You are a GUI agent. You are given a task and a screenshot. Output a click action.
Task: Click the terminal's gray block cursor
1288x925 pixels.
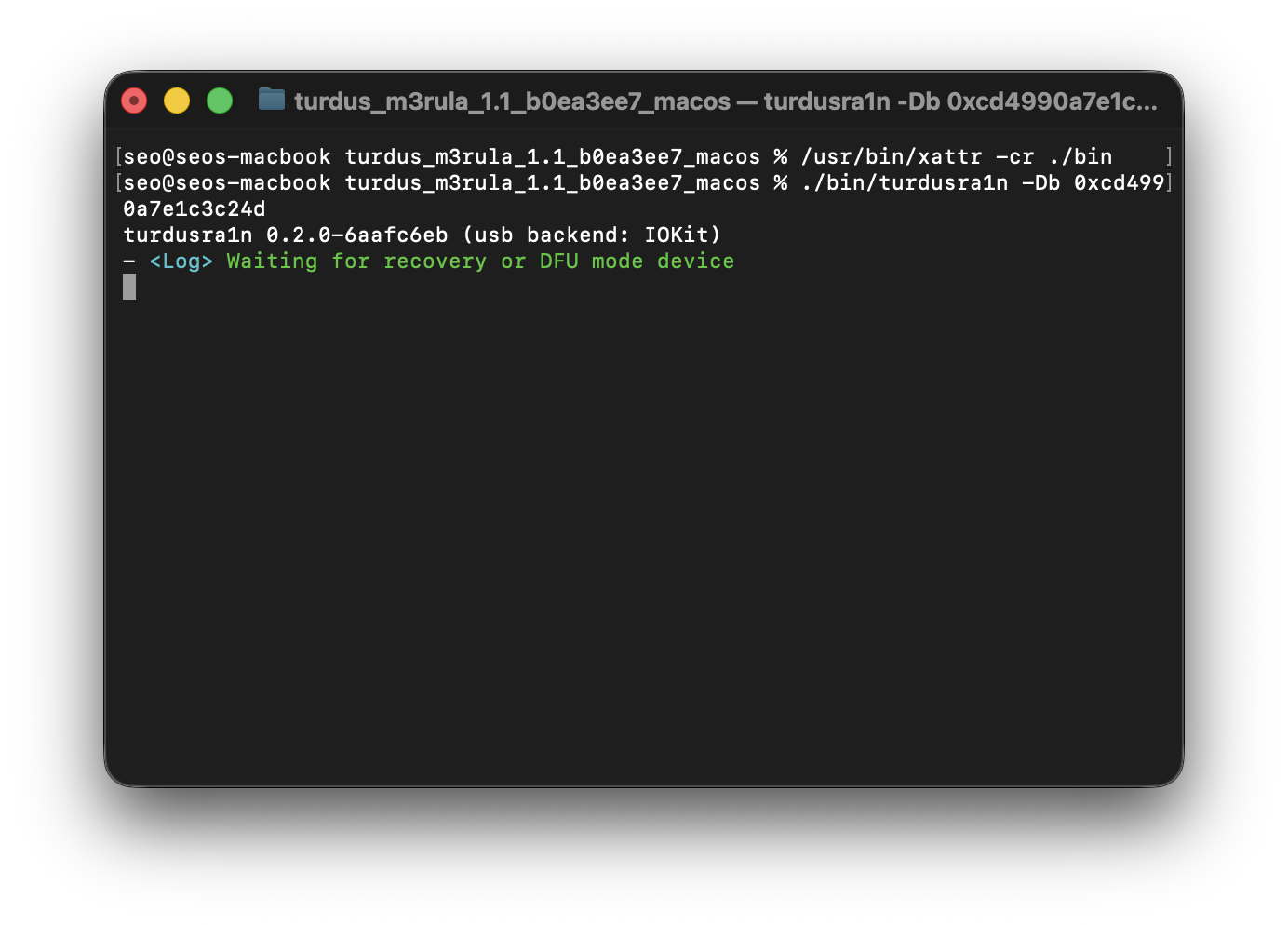tap(129, 287)
